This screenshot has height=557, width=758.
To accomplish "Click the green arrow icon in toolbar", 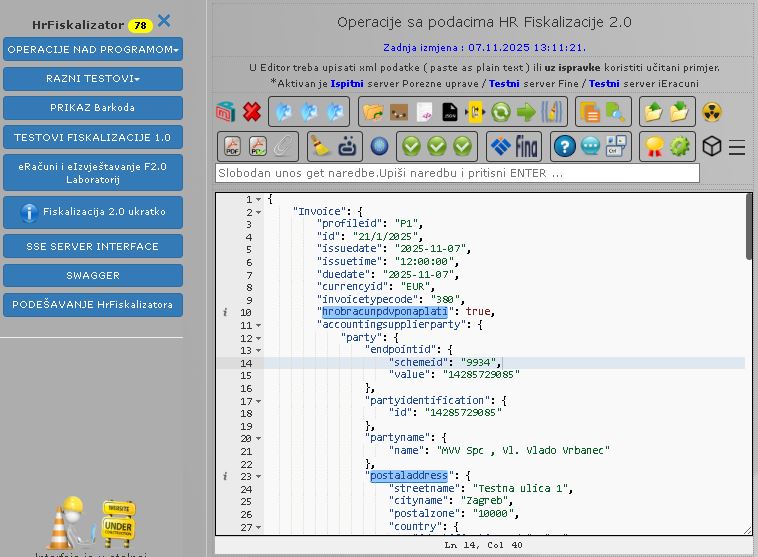I will click(526, 112).
